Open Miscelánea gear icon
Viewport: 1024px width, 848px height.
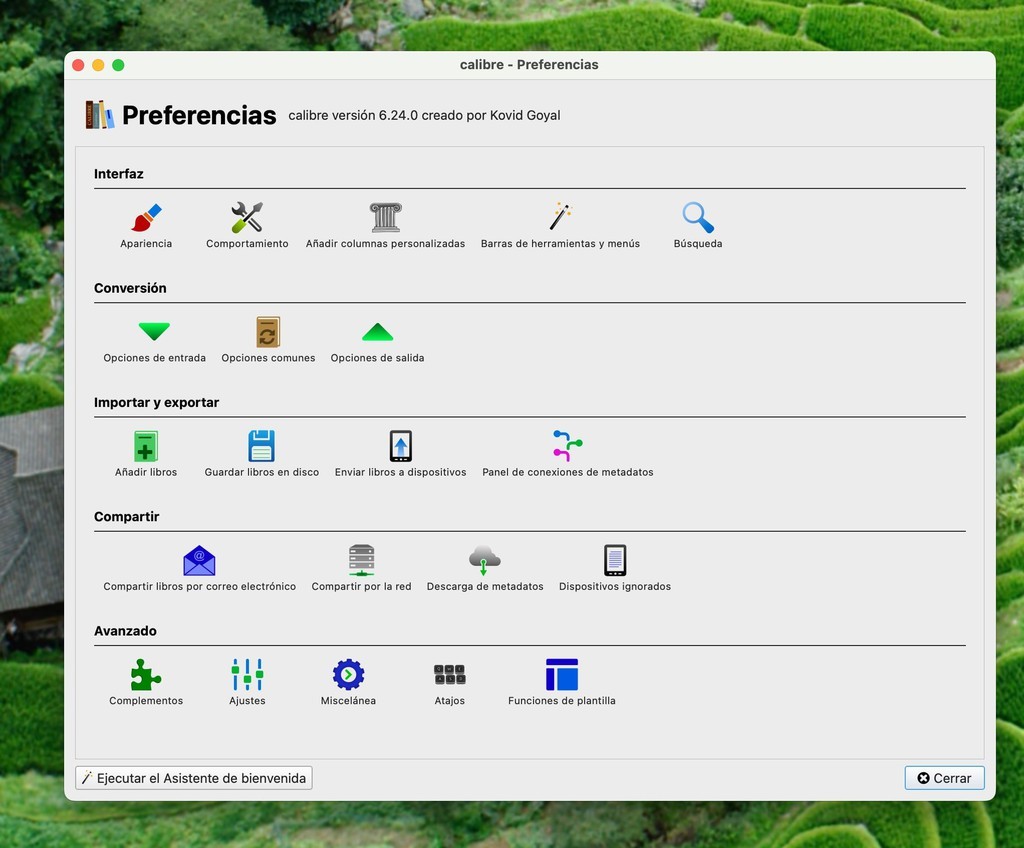pos(348,675)
